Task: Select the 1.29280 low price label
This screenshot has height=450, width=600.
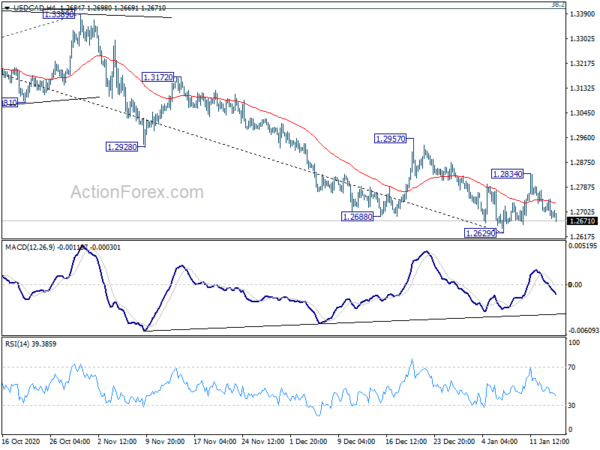Action: coord(121,147)
